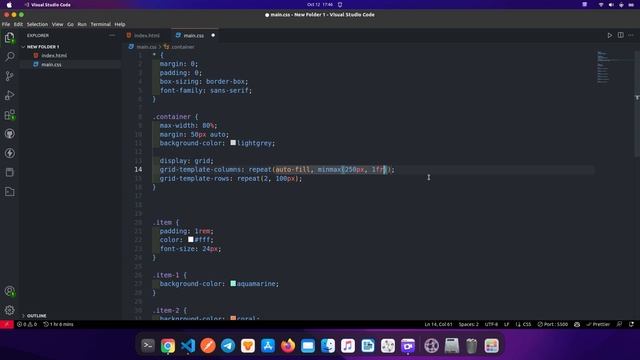Open the Manage gear icon
Screen dimensions: 640x360
point(9,310)
